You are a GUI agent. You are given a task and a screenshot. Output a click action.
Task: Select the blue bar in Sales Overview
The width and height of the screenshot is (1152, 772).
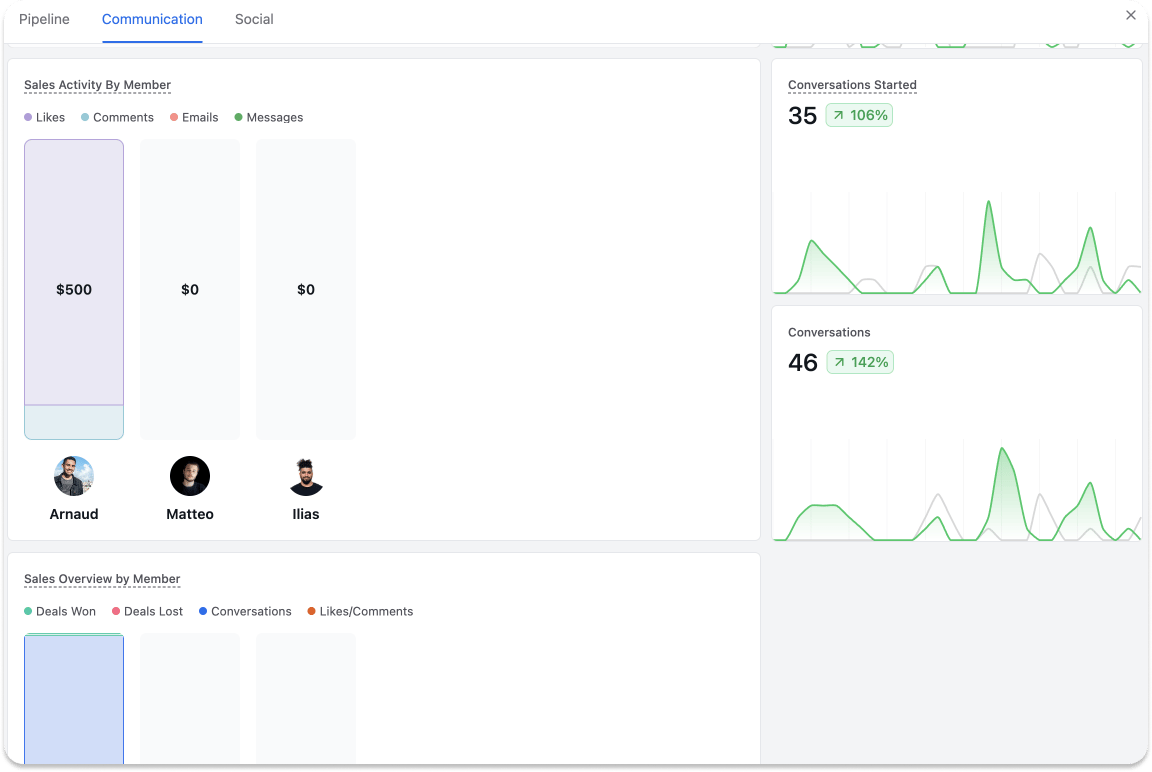click(74, 699)
